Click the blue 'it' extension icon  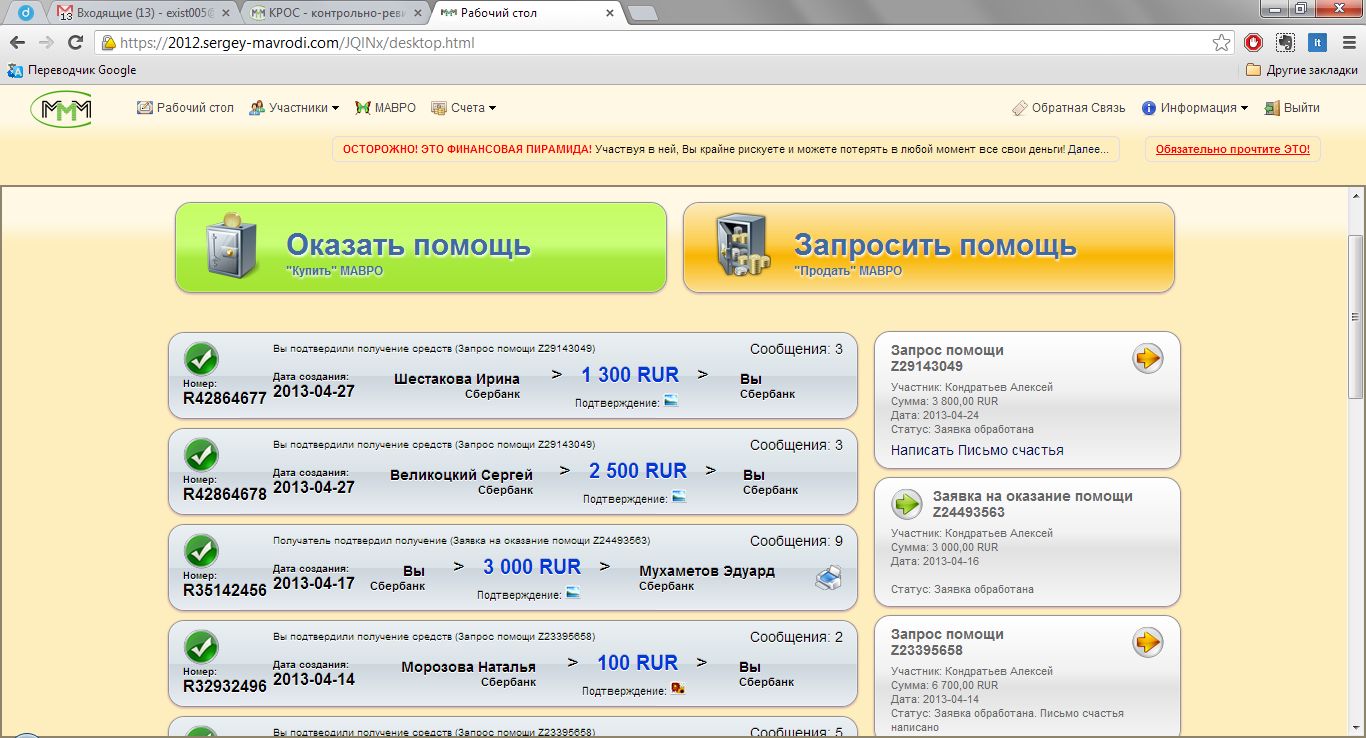pyautogui.click(x=1317, y=43)
